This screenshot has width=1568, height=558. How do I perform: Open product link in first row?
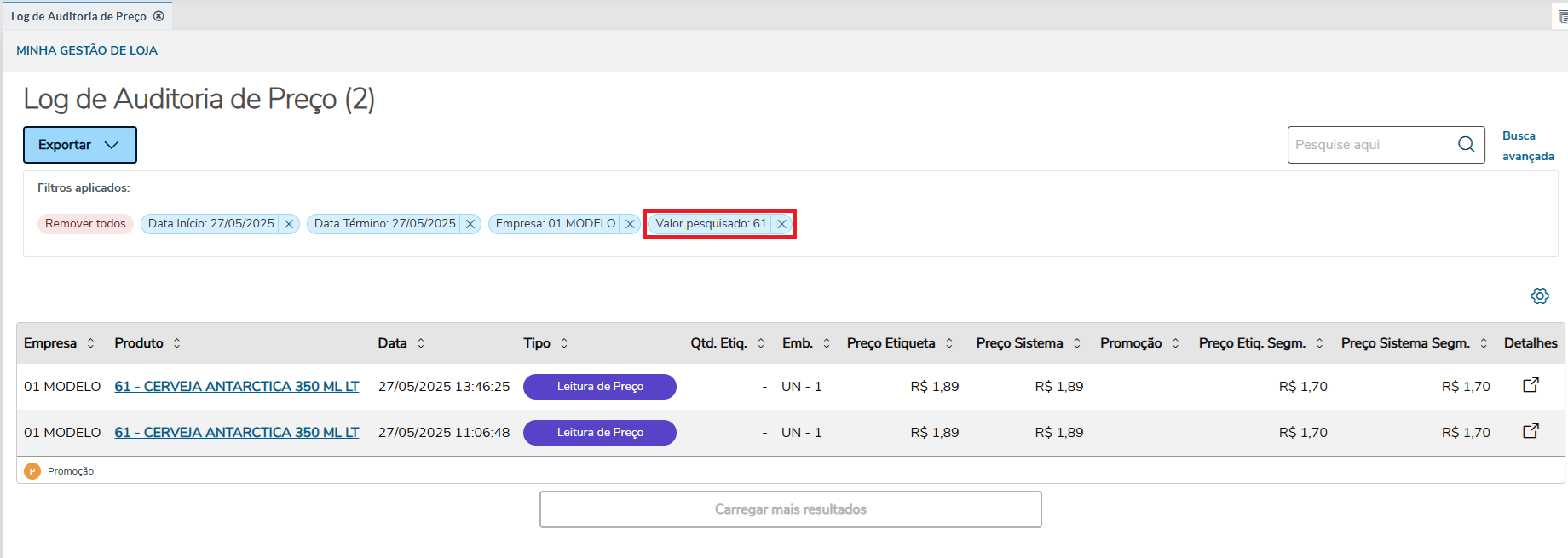point(237,387)
